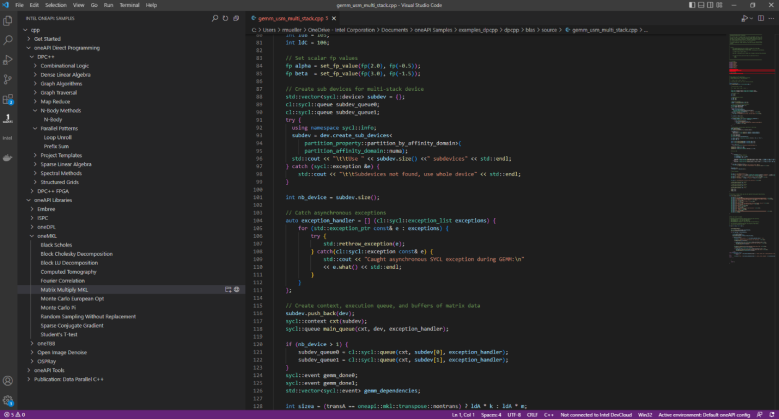Select the Student's T-test sample

[x=59, y=334]
